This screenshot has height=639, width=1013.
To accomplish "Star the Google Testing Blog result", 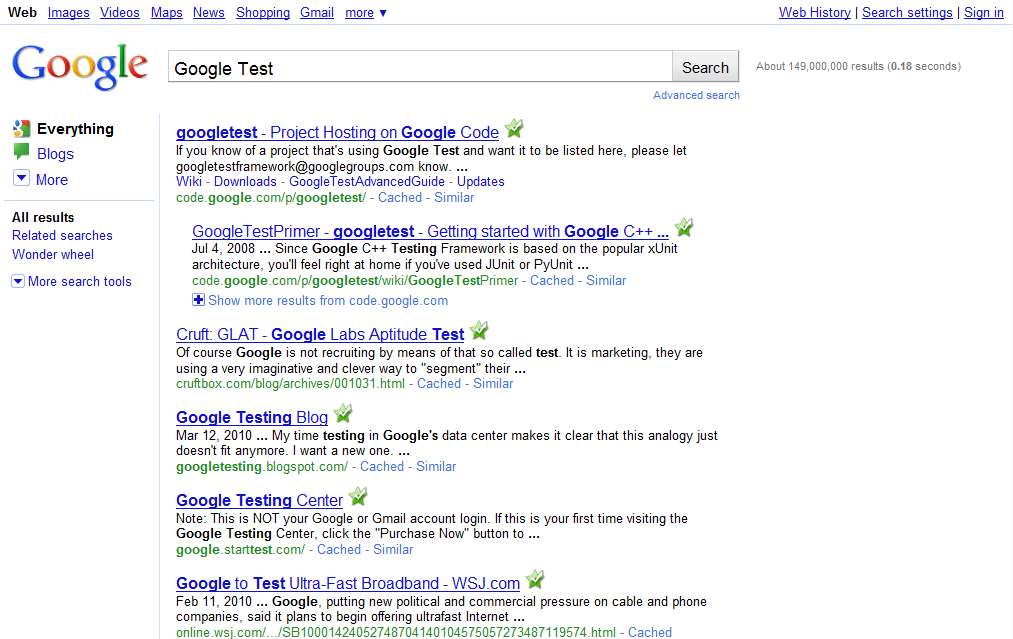I will click(x=343, y=414).
